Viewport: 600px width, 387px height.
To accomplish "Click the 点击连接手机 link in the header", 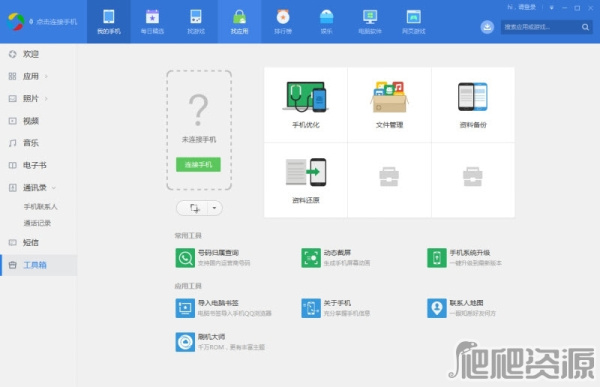I will 57,22.
